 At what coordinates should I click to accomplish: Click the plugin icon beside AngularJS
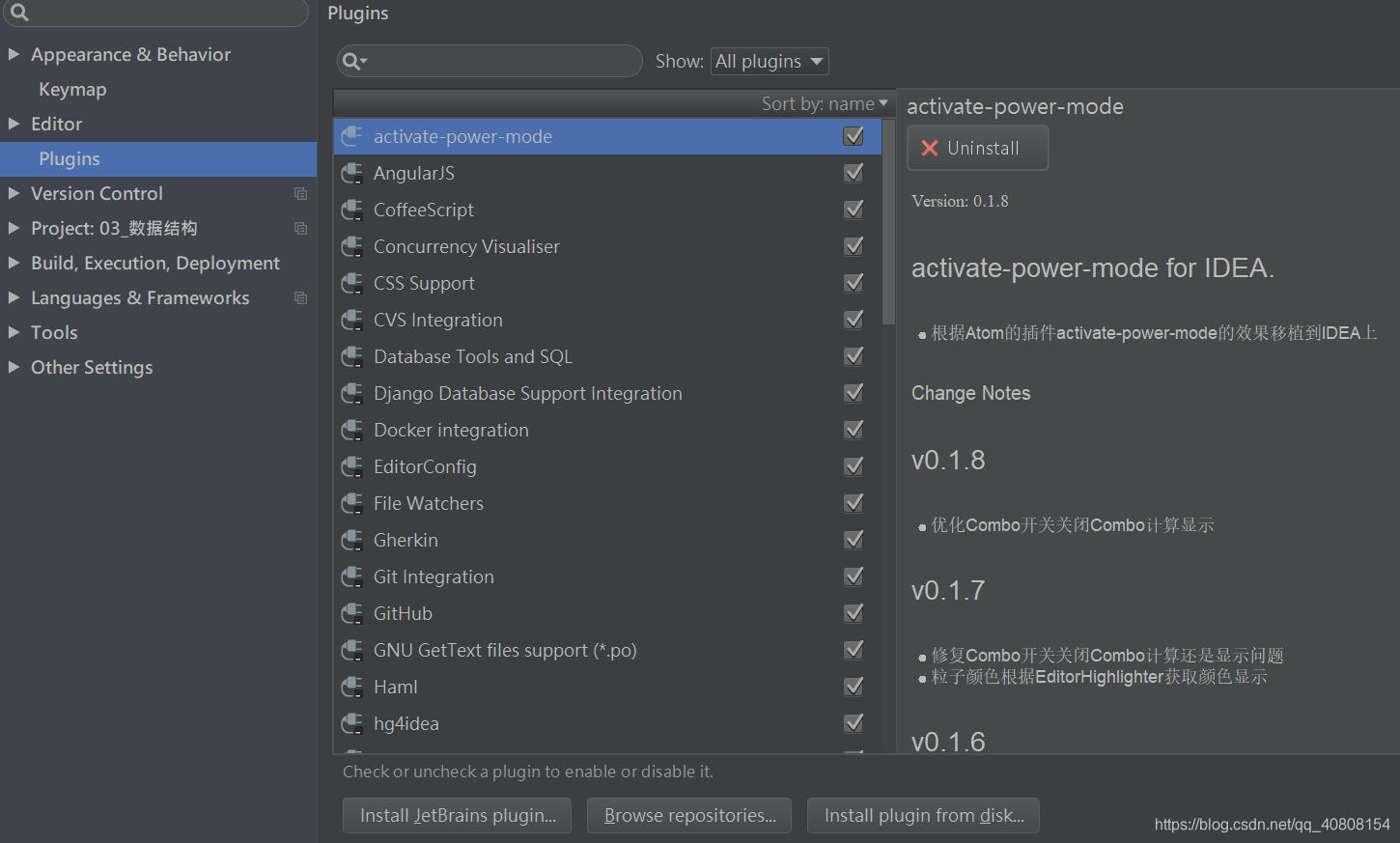pos(352,173)
